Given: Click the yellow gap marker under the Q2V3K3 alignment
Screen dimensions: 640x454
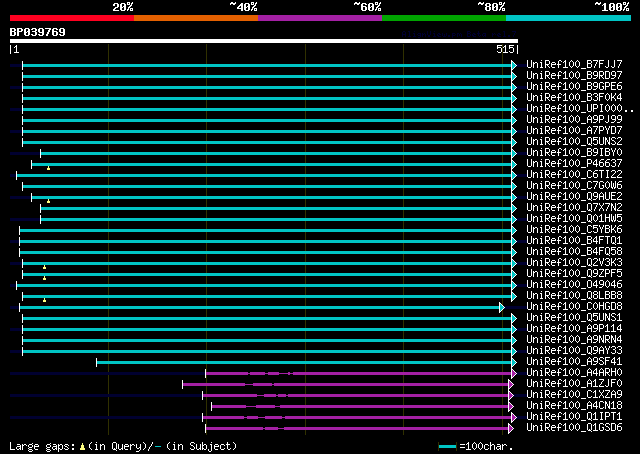Looking at the screenshot, I should coord(44,267).
